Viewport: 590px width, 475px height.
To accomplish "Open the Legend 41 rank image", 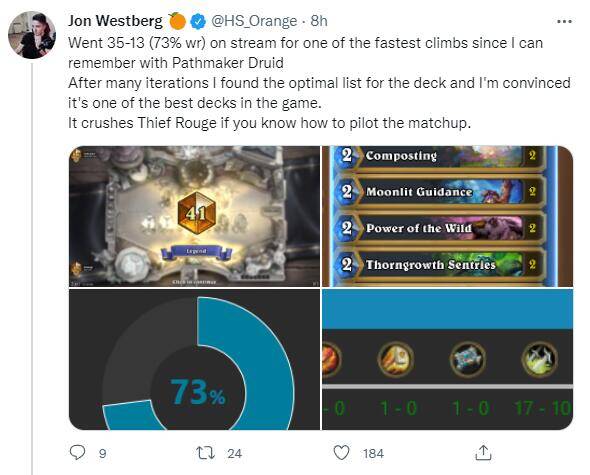I will [194, 216].
